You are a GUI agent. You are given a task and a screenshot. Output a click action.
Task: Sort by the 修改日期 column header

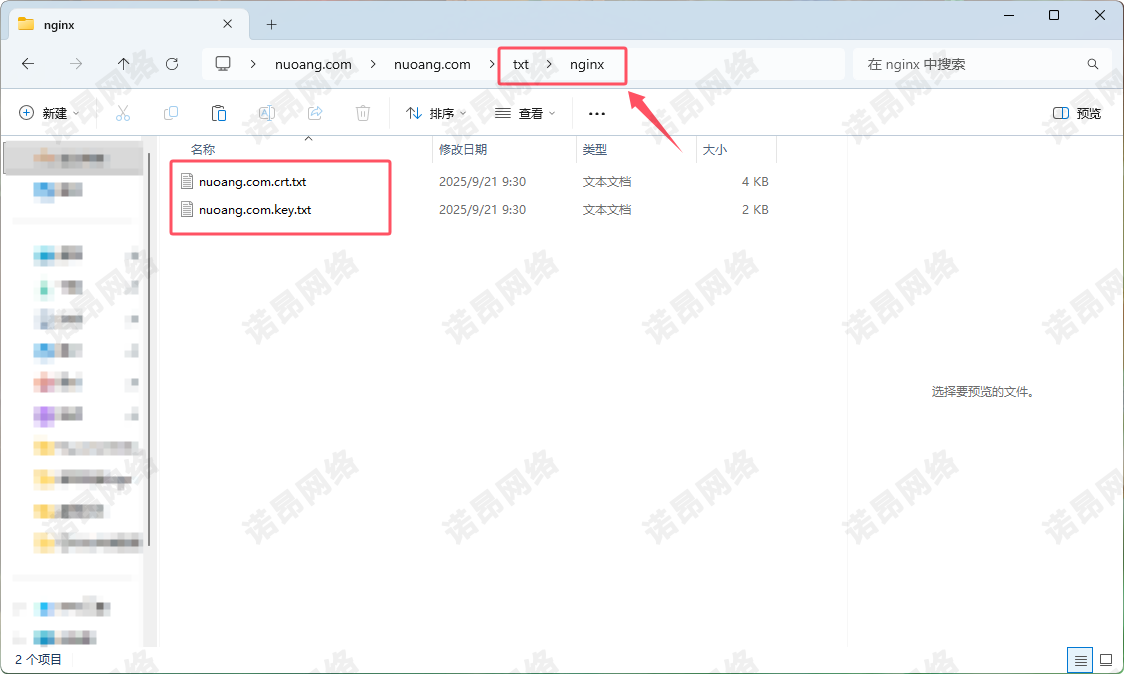[x=463, y=149]
